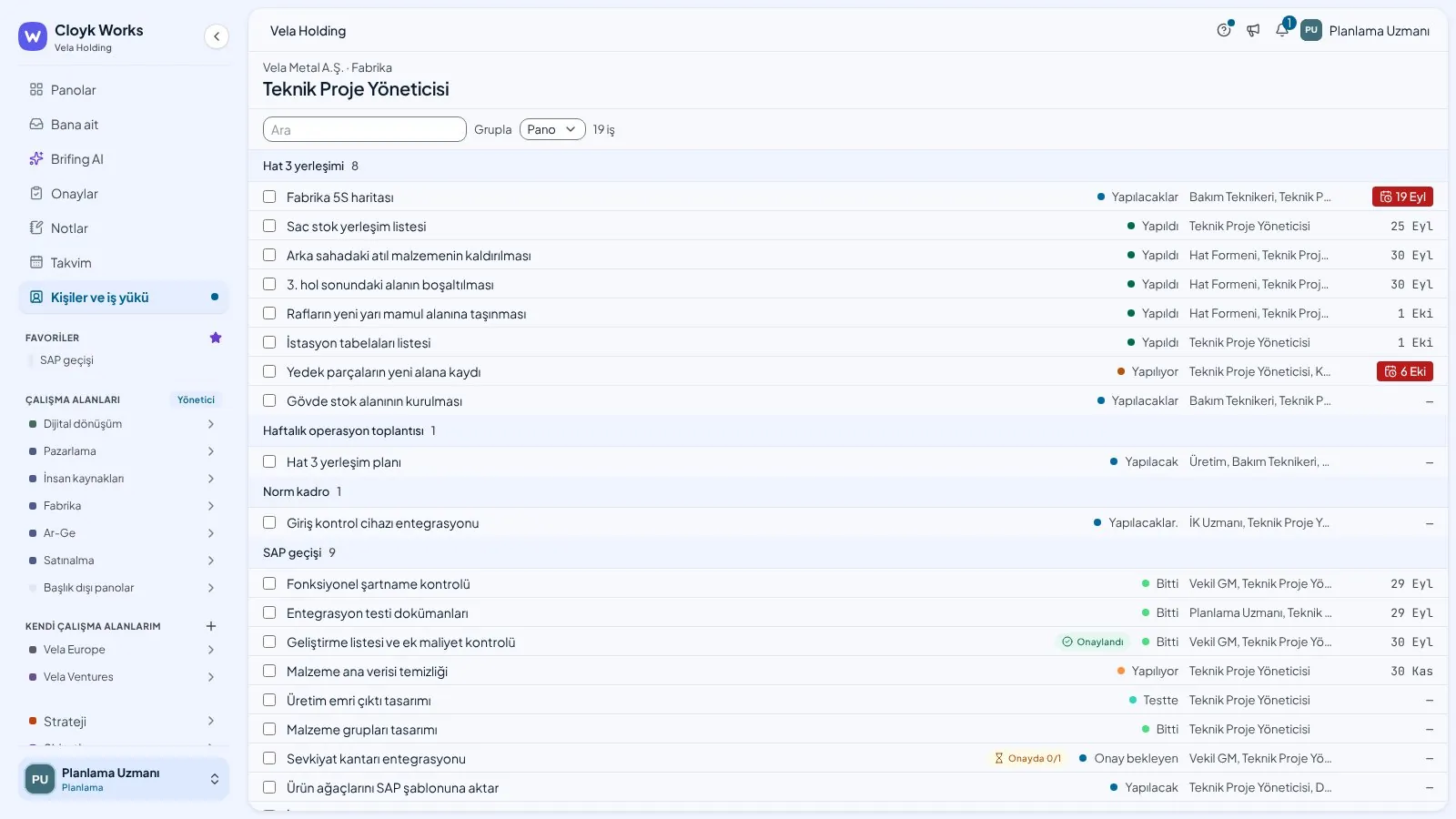Collapse the sidebar with the chevron button
1456x819 pixels.
coord(216,36)
